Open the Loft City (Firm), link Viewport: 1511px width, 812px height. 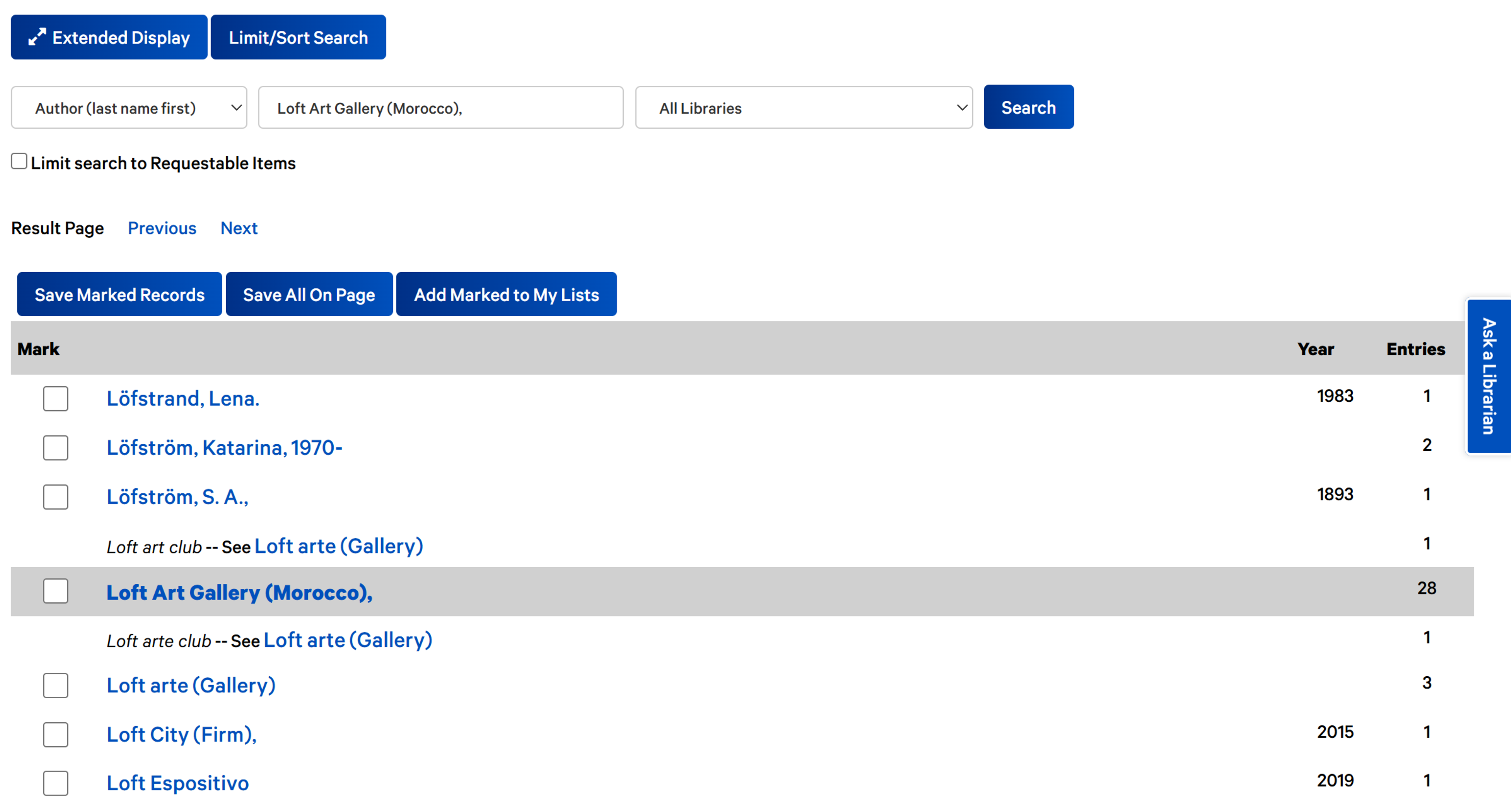(182, 734)
